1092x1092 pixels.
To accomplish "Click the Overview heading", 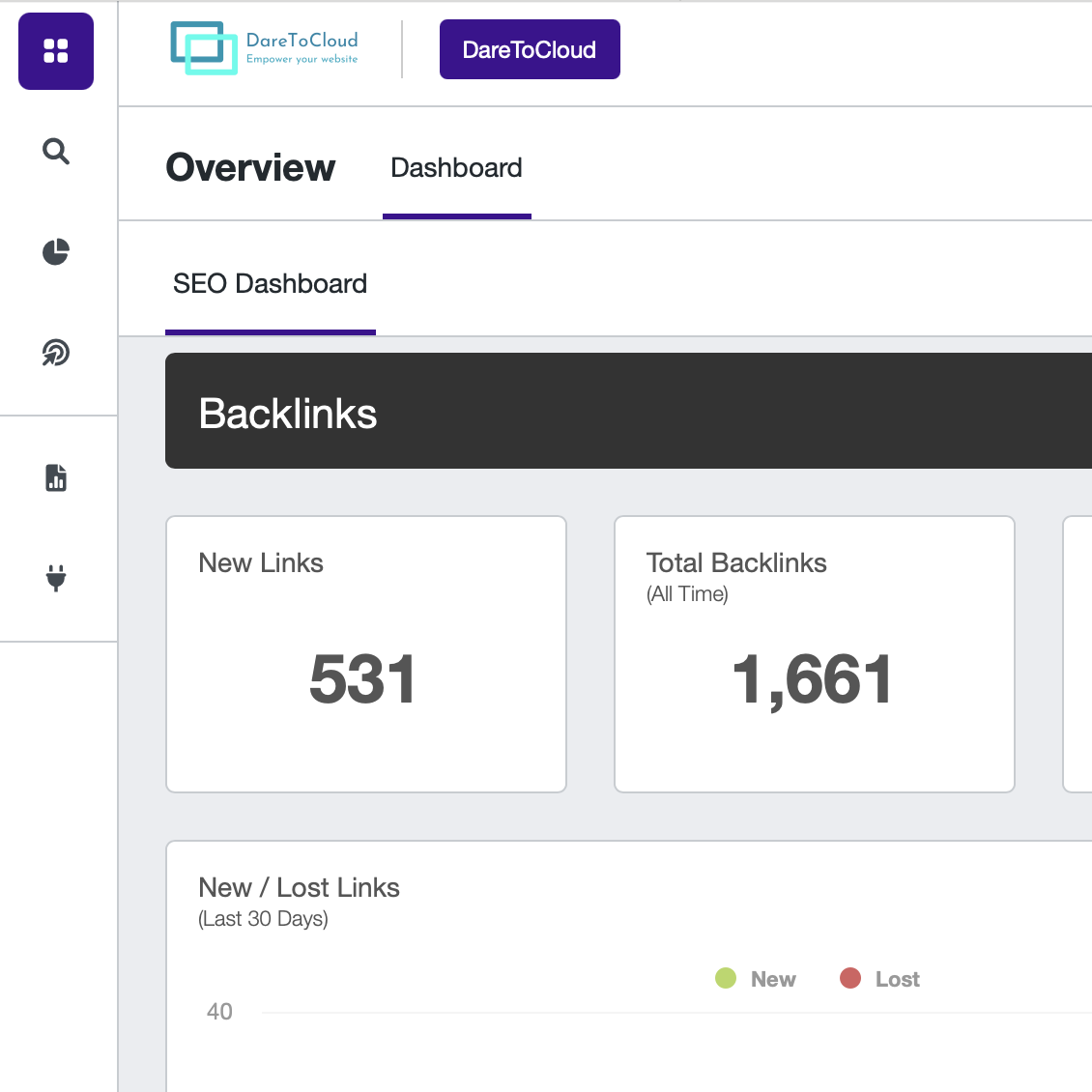I will point(250,168).
